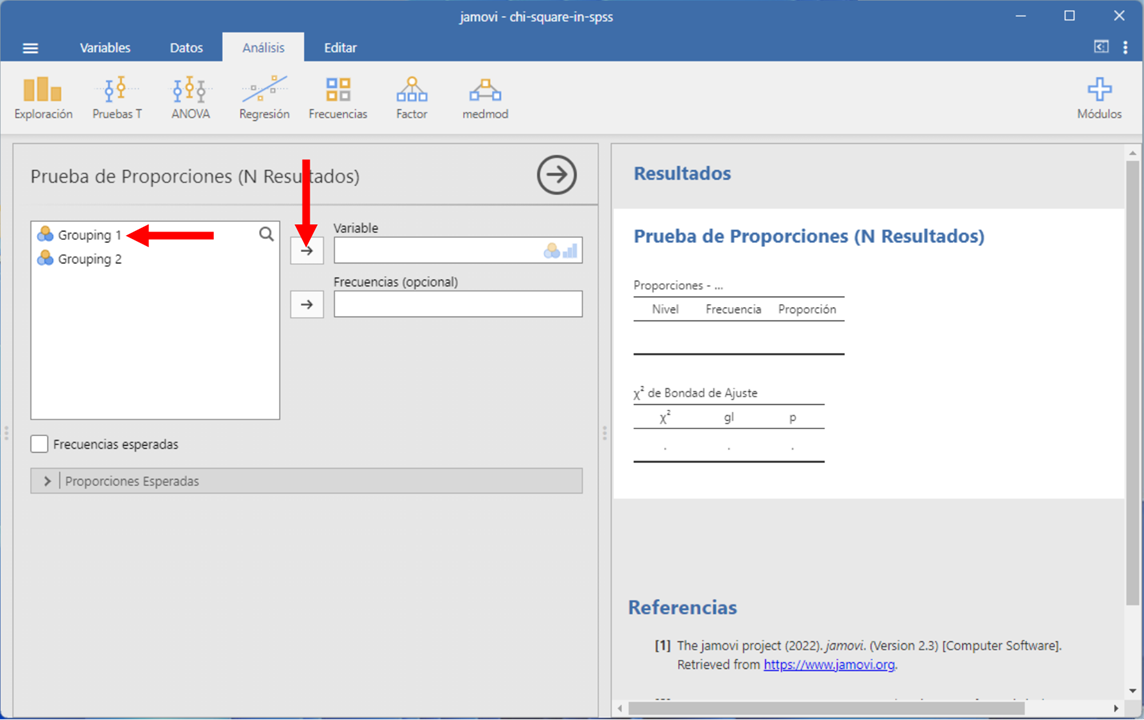This screenshot has height=720, width=1144.
Task: Click the Frecuencias (opcional) drop field
Action: 458,304
